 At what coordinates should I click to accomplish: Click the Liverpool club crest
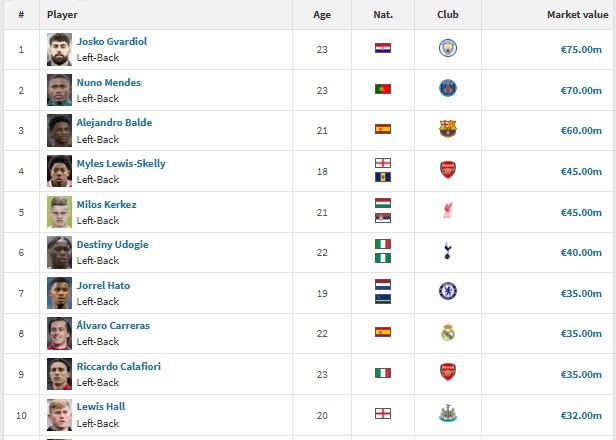tap(447, 211)
